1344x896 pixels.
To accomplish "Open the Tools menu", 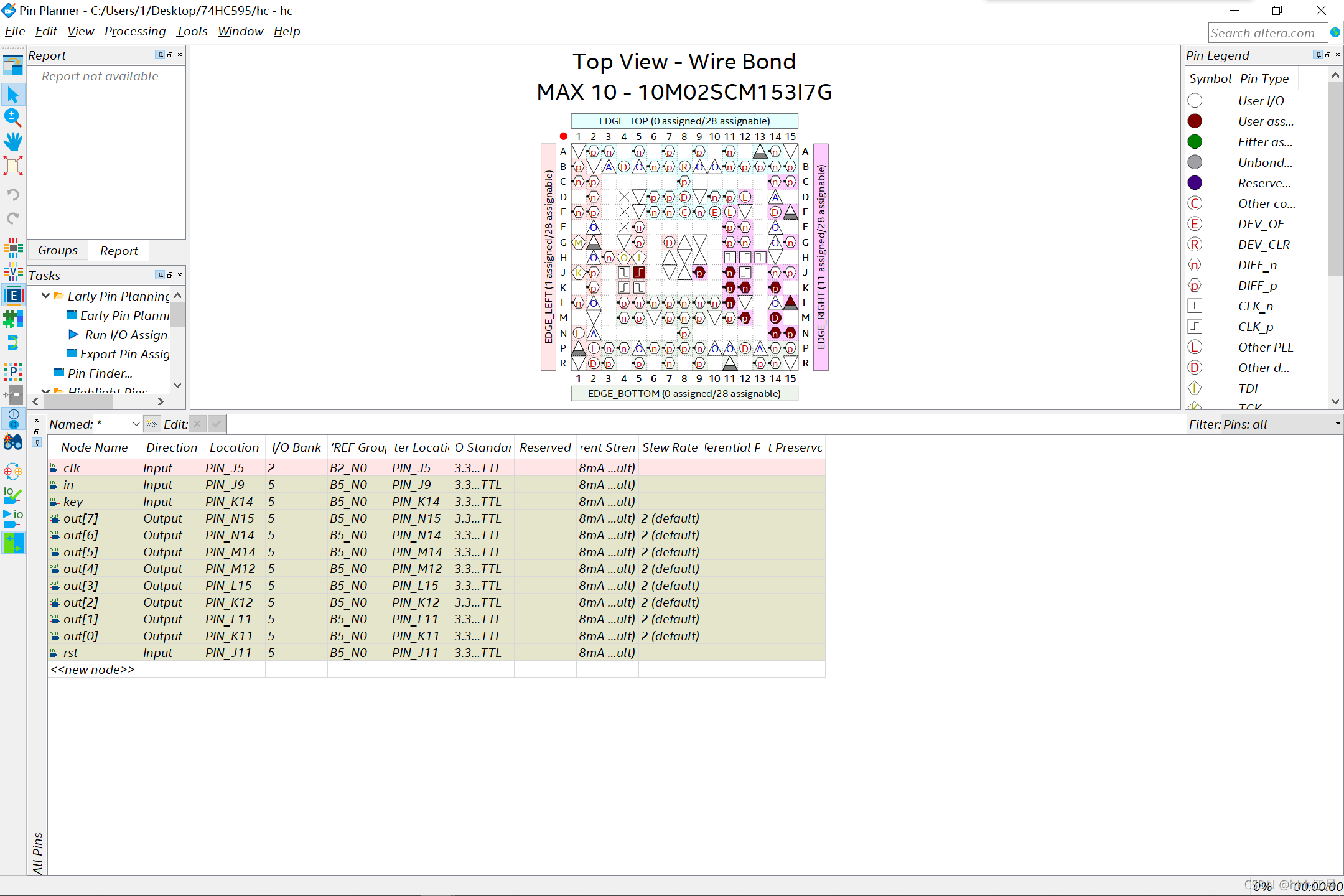I will click(x=190, y=30).
